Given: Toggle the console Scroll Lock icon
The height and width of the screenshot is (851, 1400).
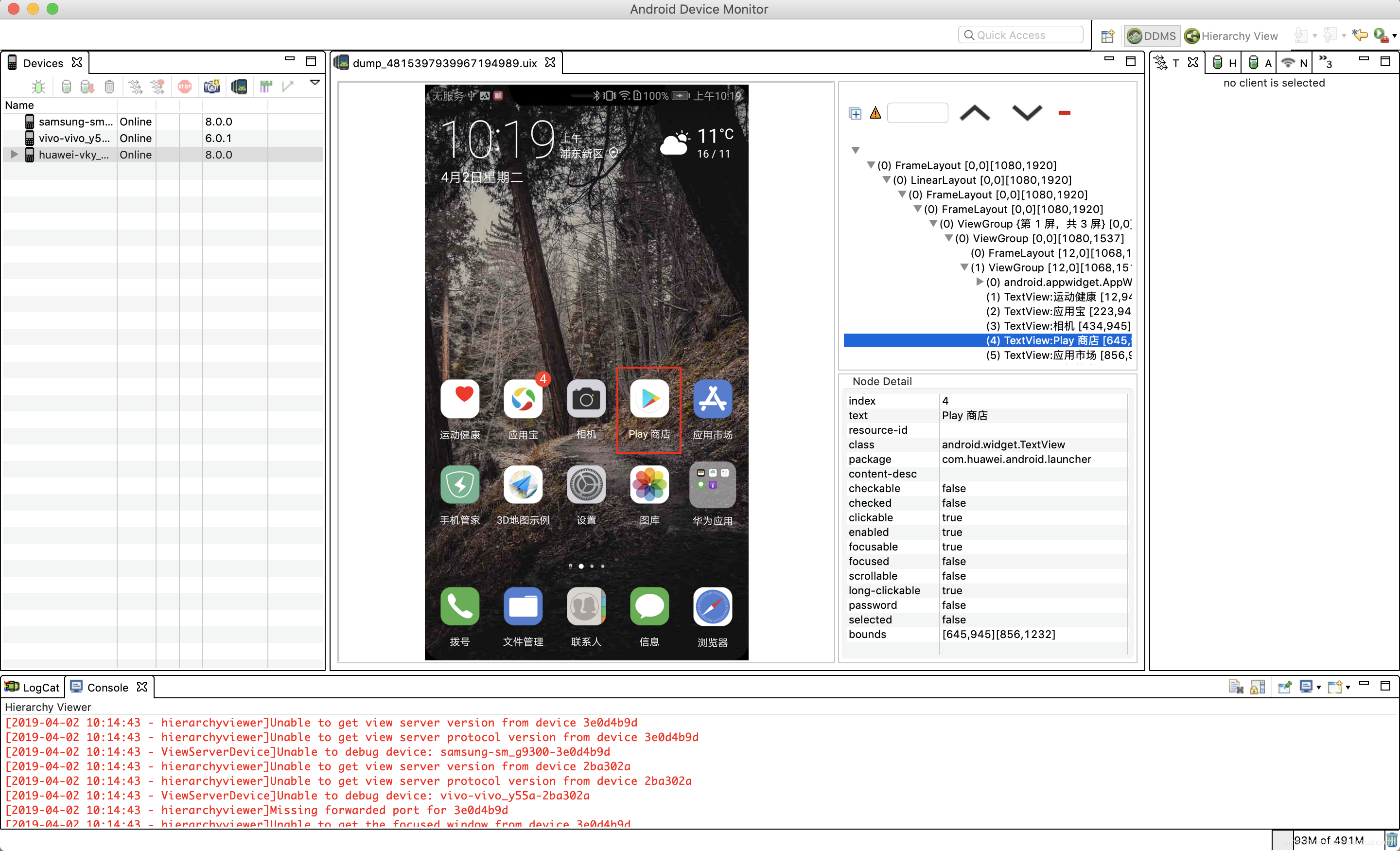Looking at the screenshot, I should pyautogui.click(x=1258, y=687).
